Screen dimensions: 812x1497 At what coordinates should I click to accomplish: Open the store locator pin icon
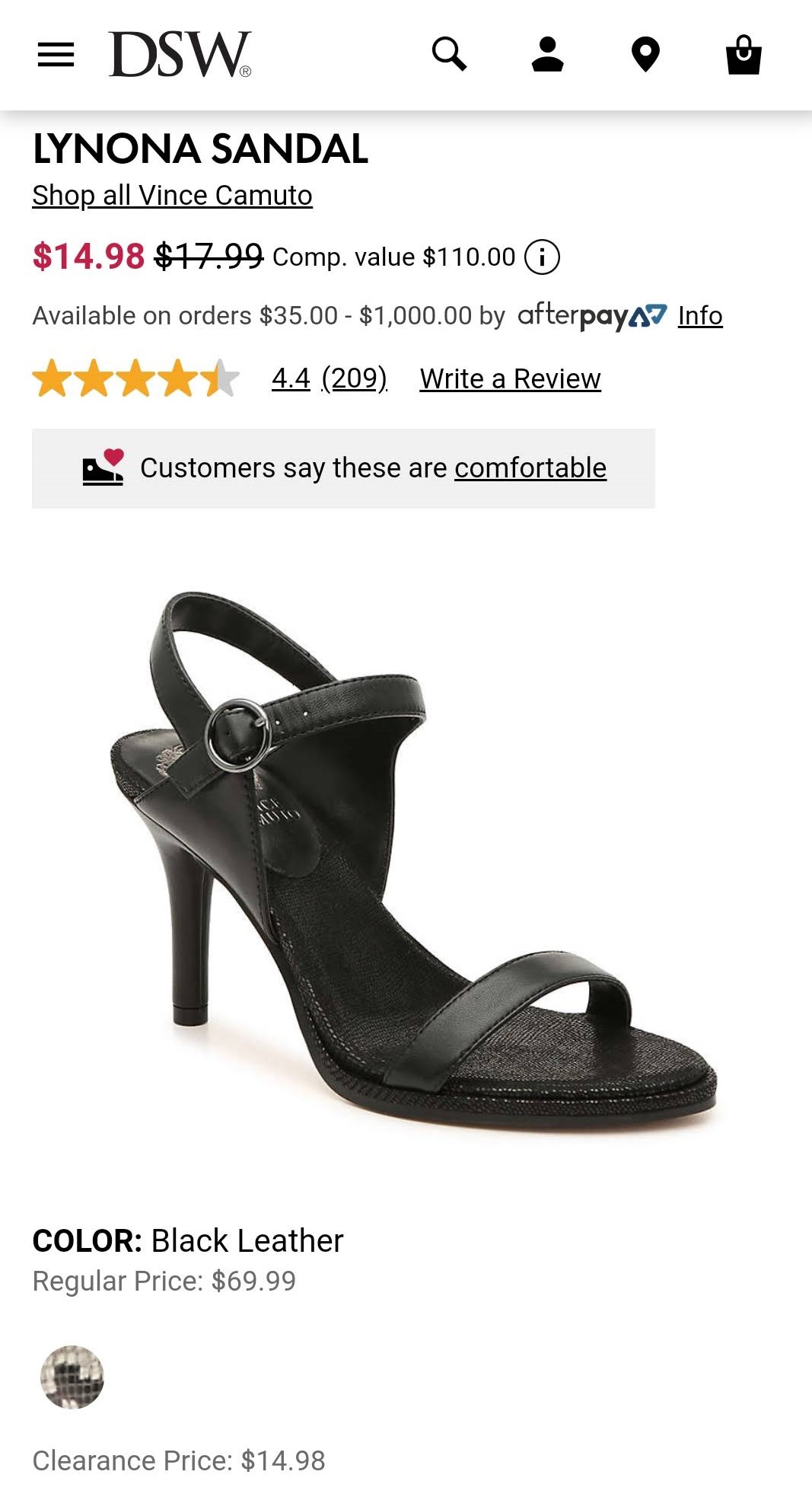click(x=645, y=55)
